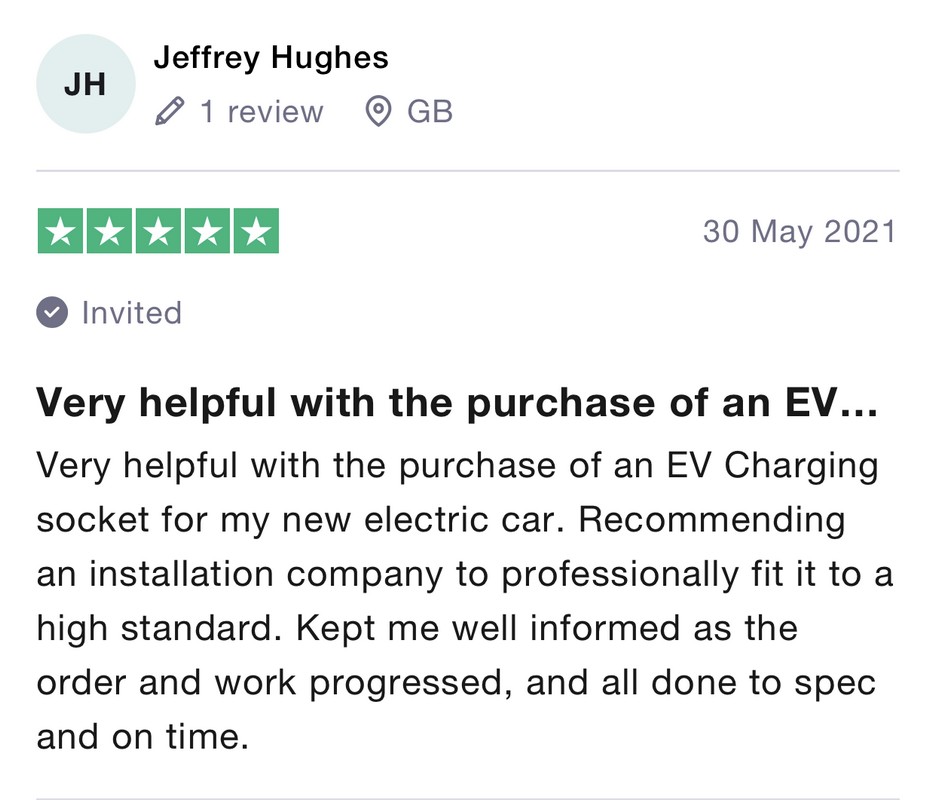
Task: Click the title's trailing ellipsis
Action: point(859,412)
